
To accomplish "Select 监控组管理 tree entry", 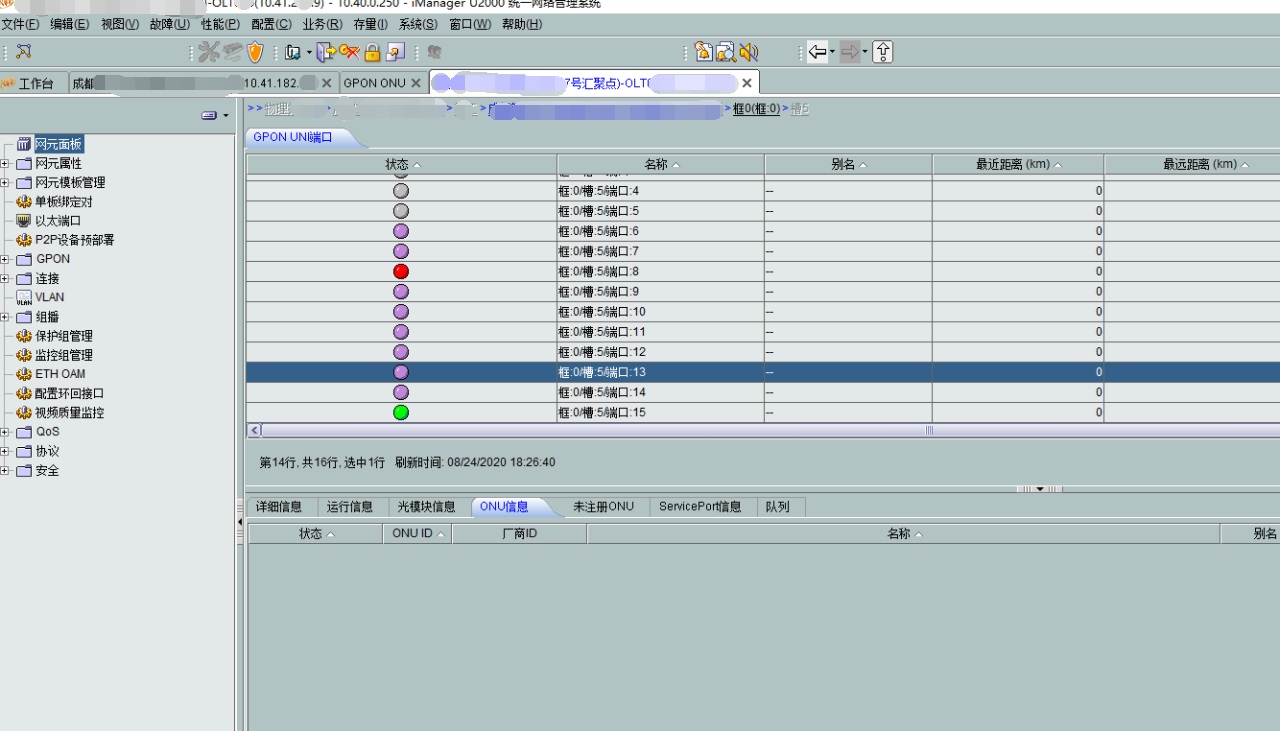I will coord(64,355).
